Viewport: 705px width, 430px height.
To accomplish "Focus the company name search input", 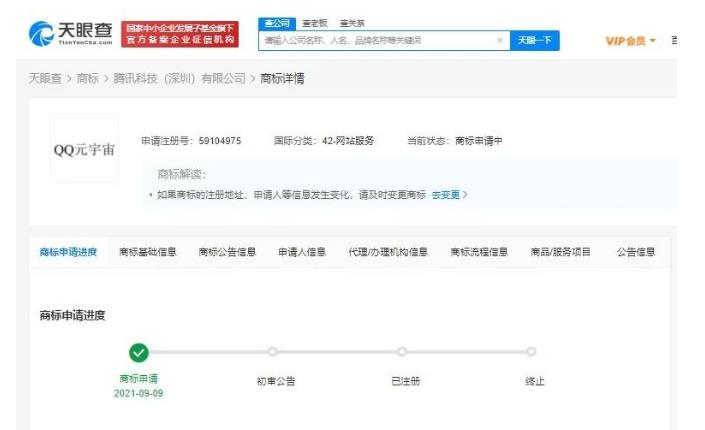I will [x=379, y=40].
